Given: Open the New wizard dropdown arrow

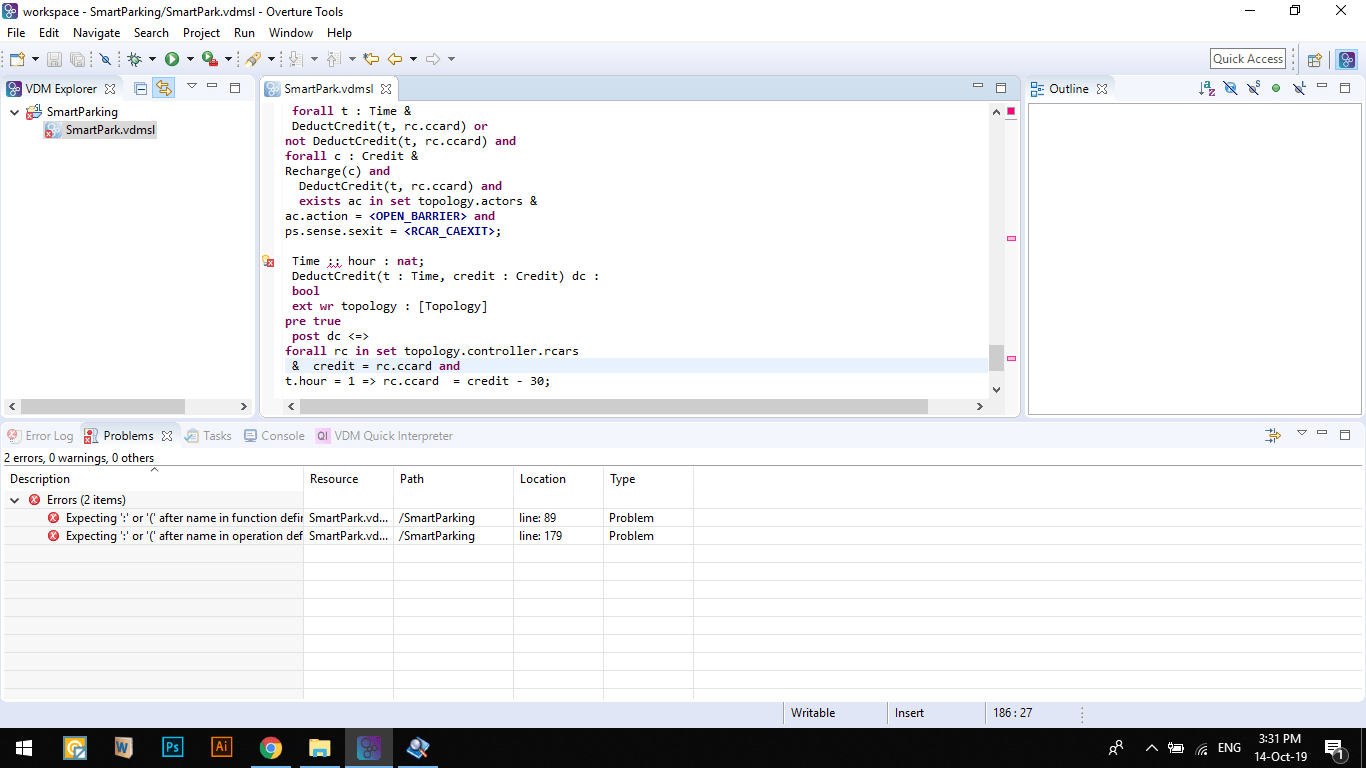Looking at the screenshot, I should point(35,59).
